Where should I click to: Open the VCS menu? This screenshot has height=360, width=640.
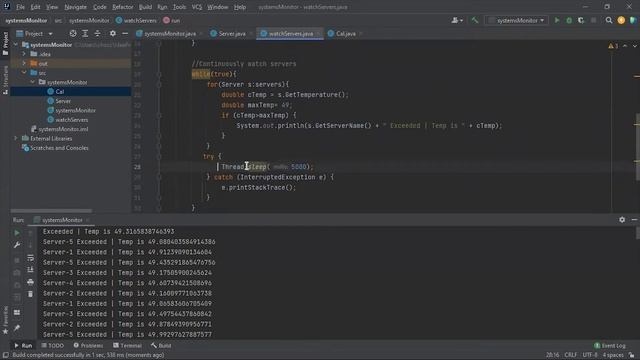197,7
